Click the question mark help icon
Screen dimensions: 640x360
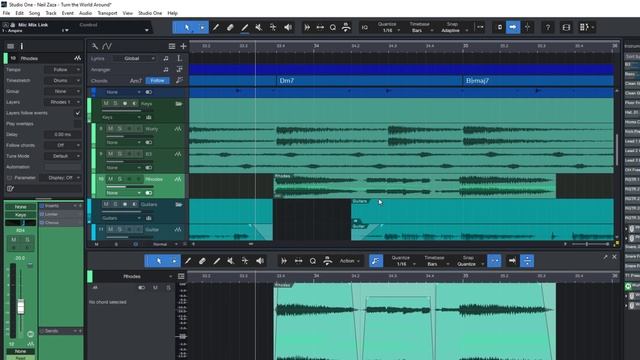click(x=548, y=27)
